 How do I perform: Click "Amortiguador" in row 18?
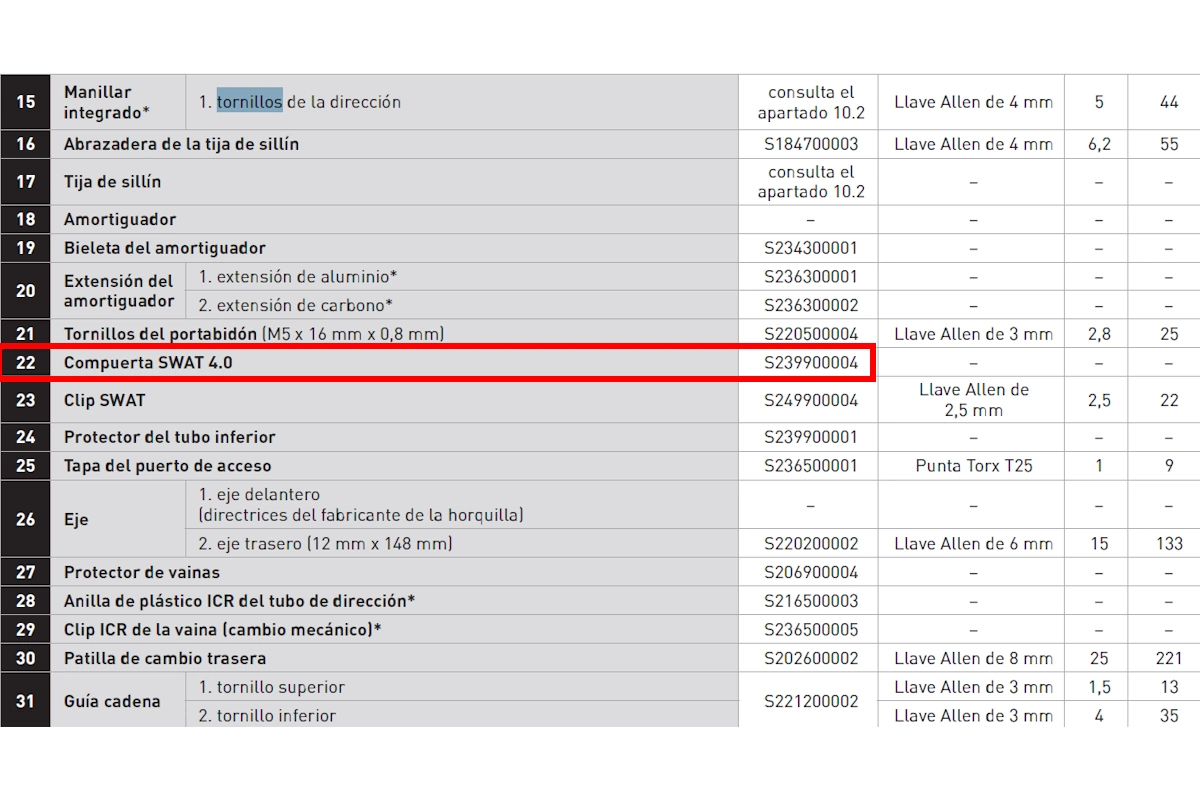120,219
